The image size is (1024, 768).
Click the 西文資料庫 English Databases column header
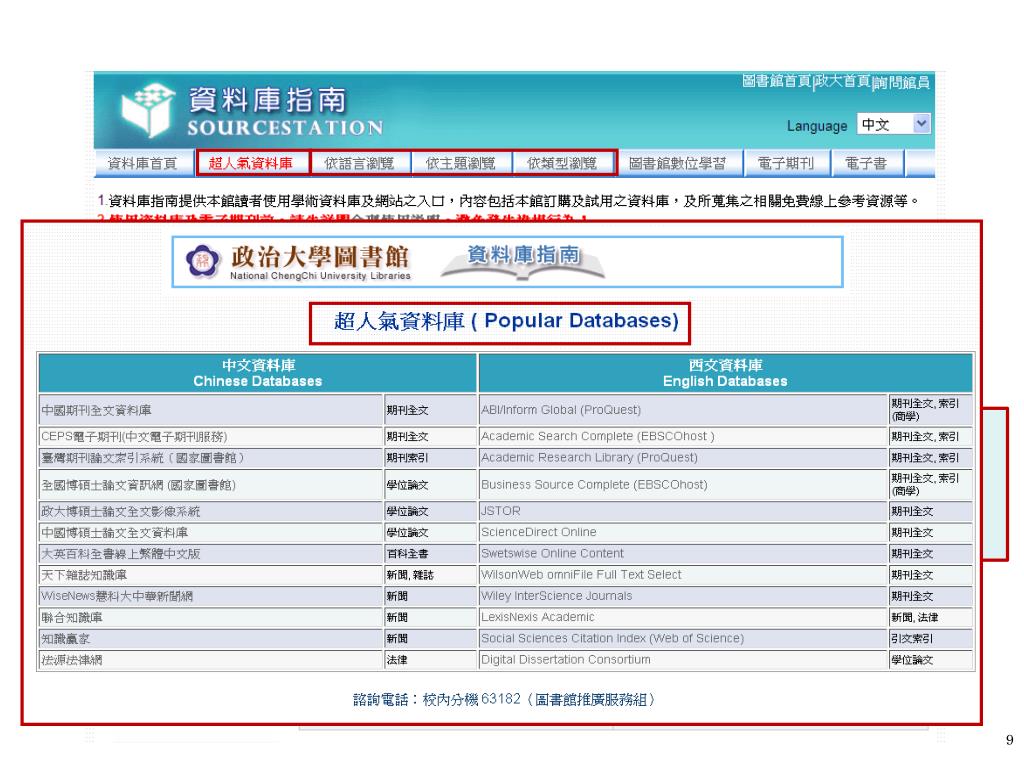(x=726, y=373)
